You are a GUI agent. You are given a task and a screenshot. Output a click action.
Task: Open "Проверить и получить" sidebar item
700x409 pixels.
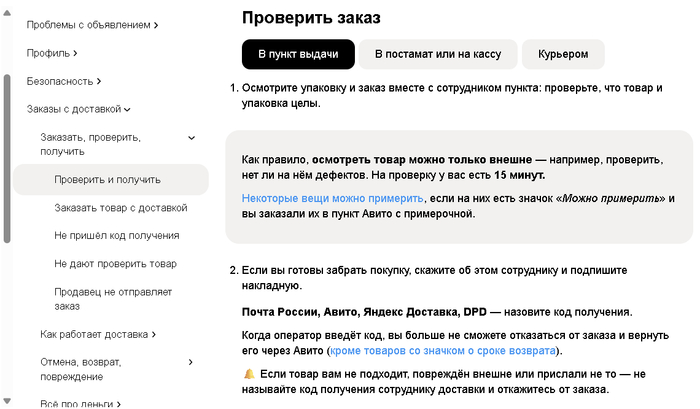point(107,180)
